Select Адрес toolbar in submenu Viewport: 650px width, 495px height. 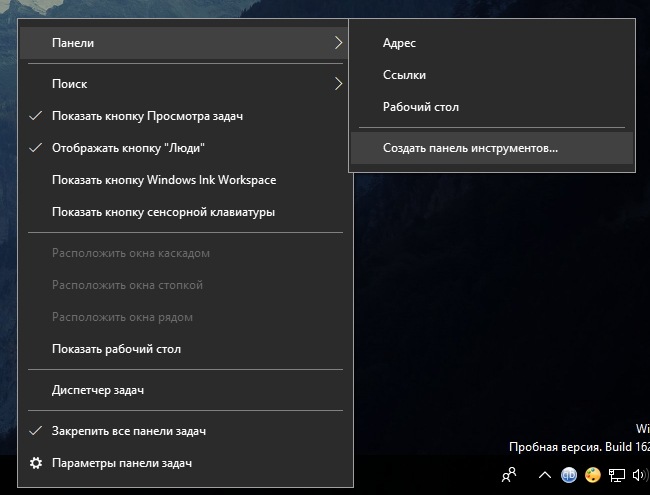492,43
